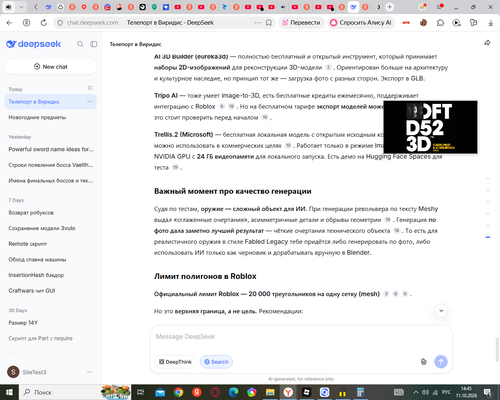Open the Строки появления босса Vaelth chat
The width and height of the screenshot is (500, 400).
point(51,165)
